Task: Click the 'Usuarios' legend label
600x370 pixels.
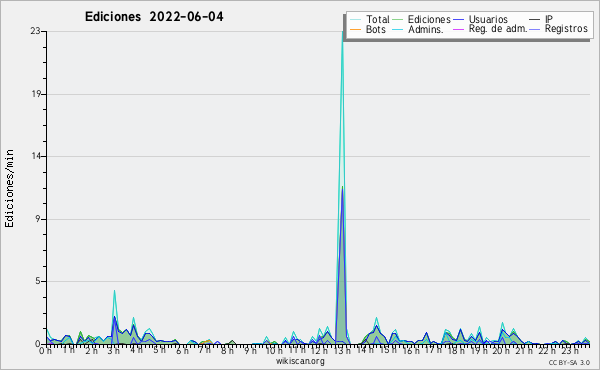Action: [488, 19]
